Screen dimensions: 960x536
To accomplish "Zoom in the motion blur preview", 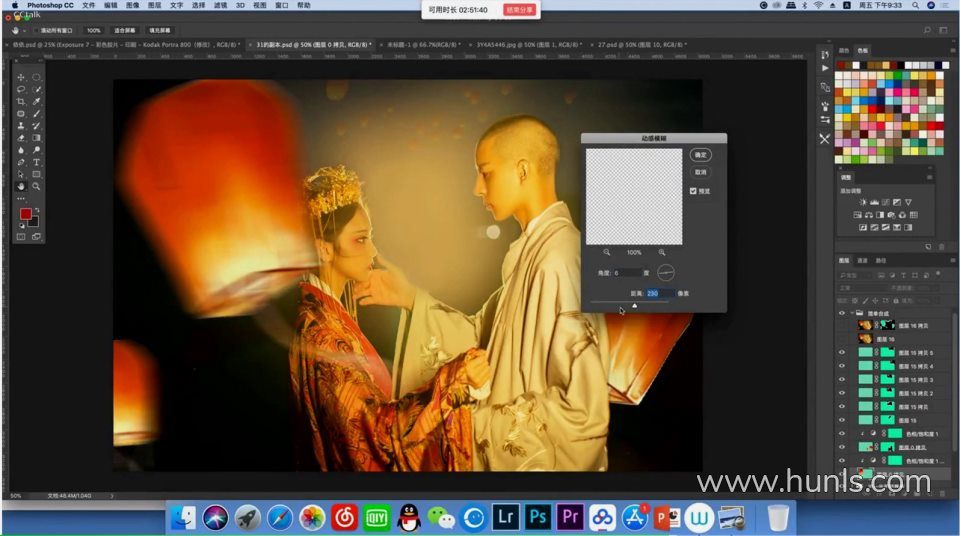I will (662, 252).
